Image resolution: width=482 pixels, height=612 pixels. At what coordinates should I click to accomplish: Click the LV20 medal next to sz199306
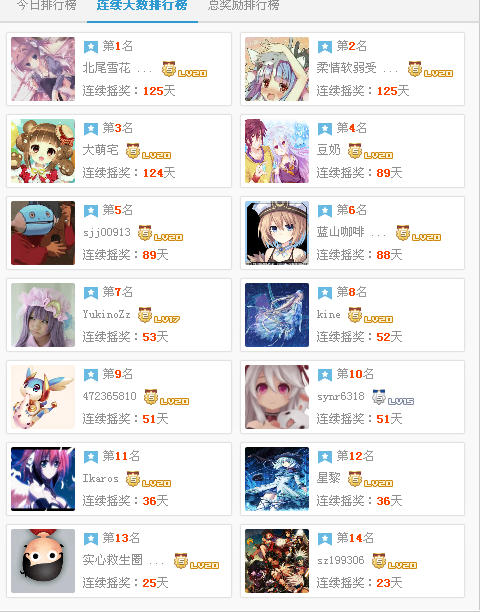(394, 561)
